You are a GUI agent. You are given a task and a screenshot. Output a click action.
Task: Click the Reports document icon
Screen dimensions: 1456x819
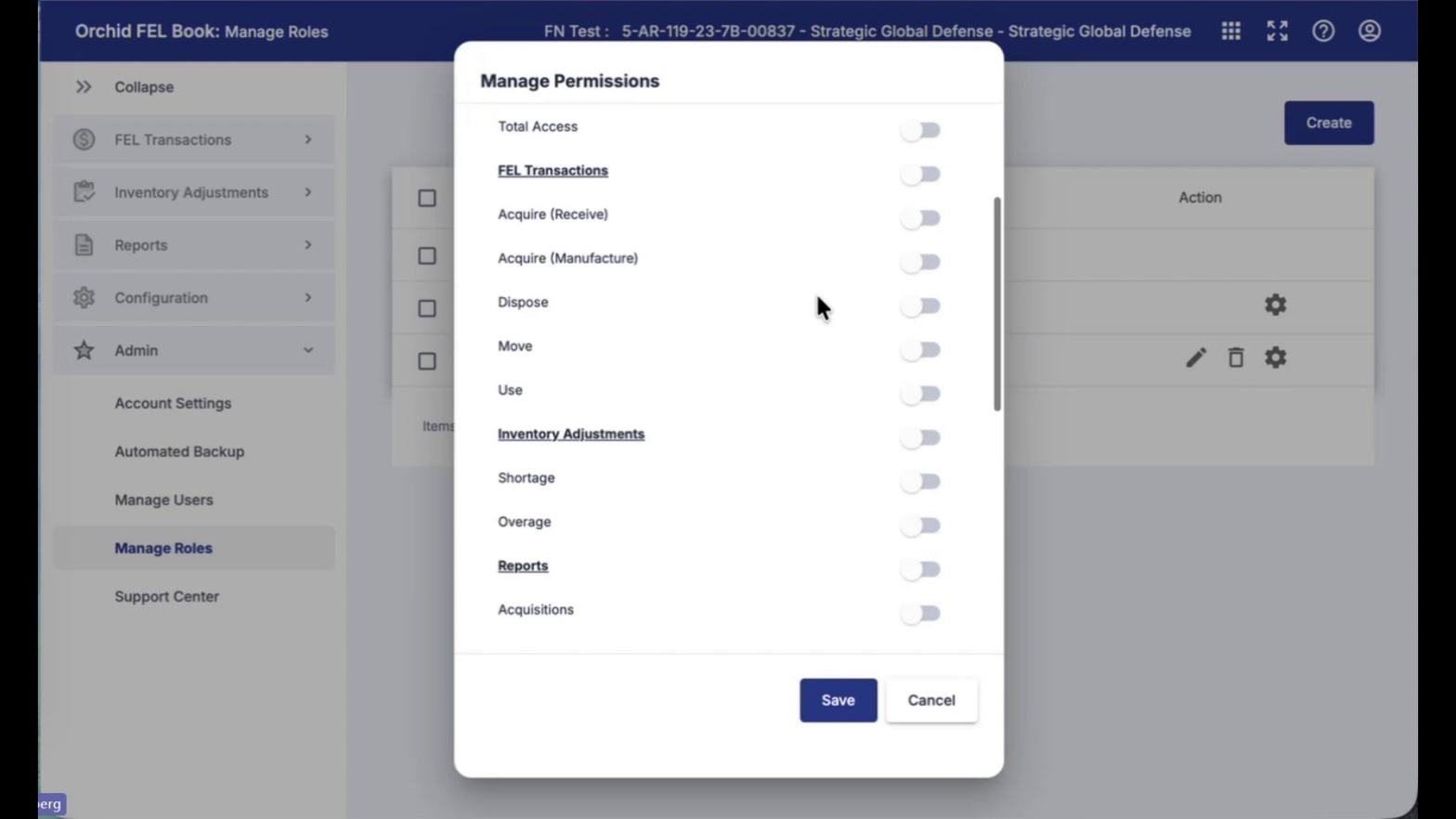[84, 244]
